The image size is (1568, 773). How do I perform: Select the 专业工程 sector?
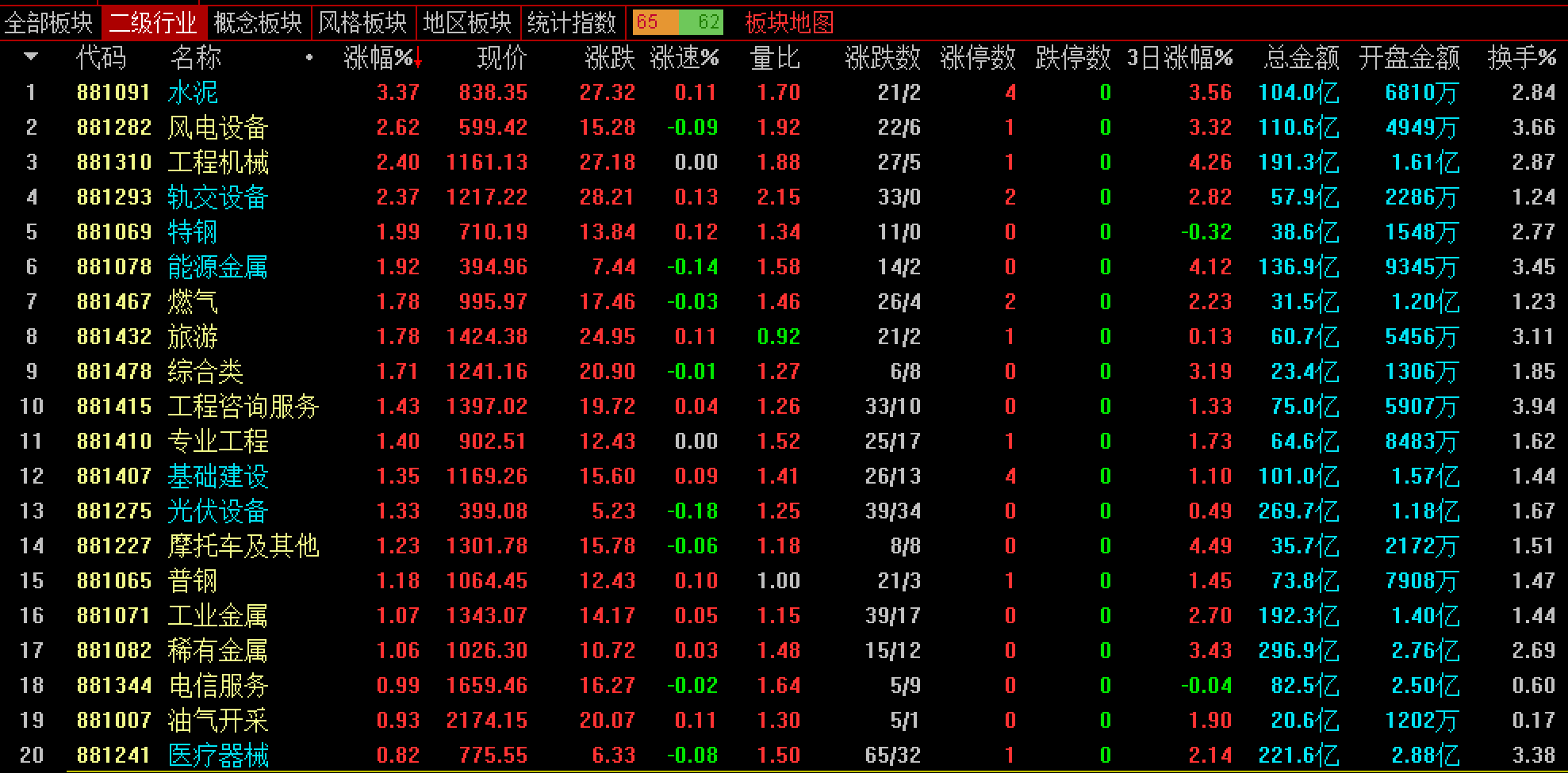(x=218, y=442)
